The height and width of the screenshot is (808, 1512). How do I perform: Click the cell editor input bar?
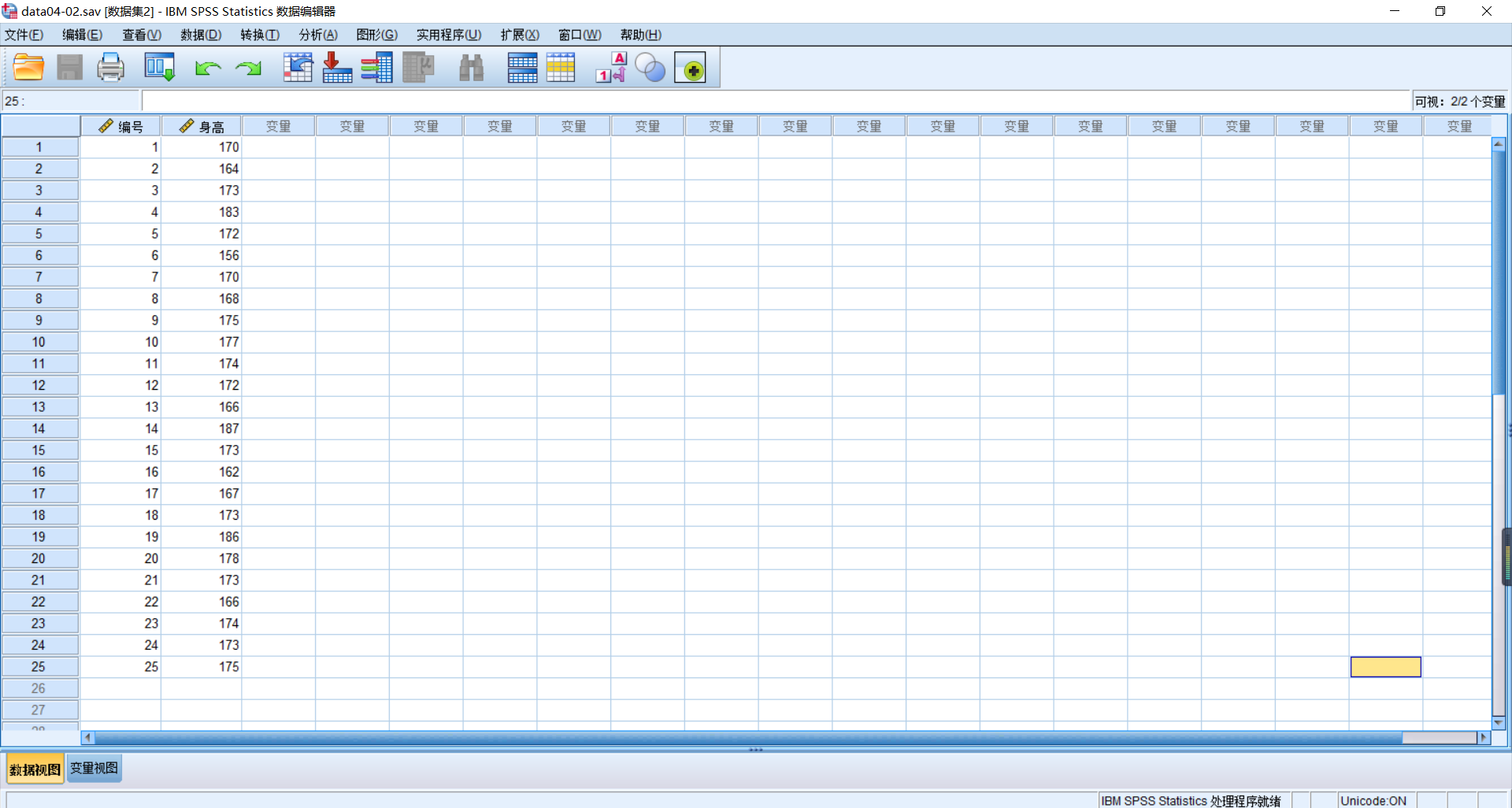click(776, 101)
